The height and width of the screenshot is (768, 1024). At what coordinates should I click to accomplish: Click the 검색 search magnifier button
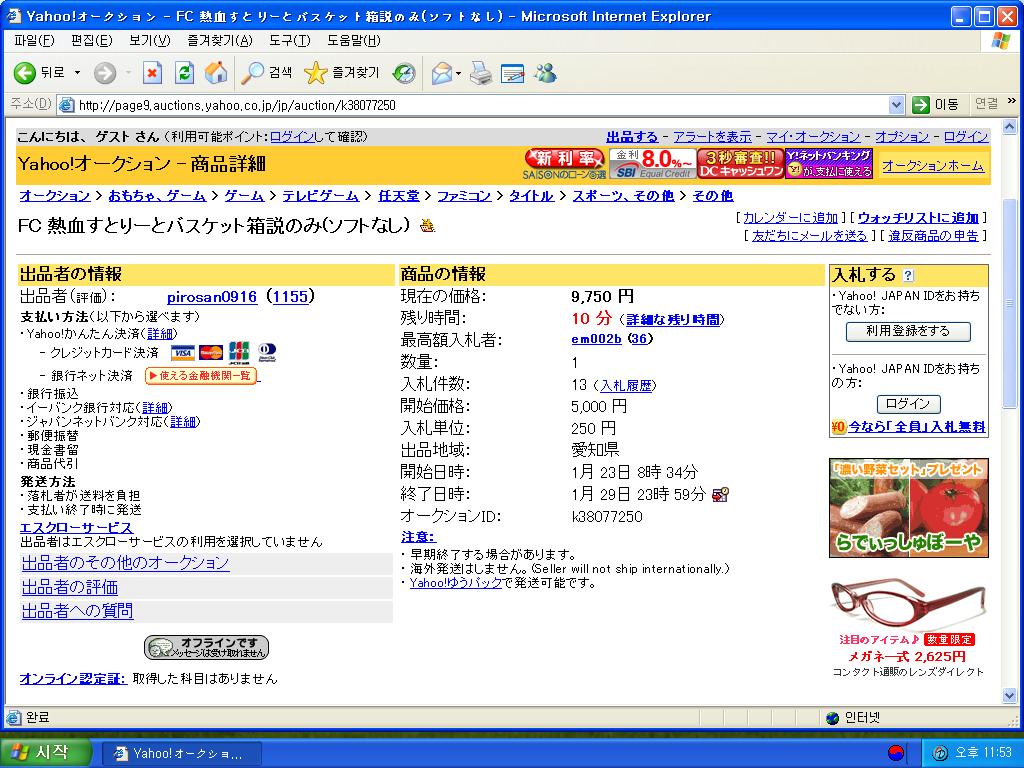tap(267, 73)
